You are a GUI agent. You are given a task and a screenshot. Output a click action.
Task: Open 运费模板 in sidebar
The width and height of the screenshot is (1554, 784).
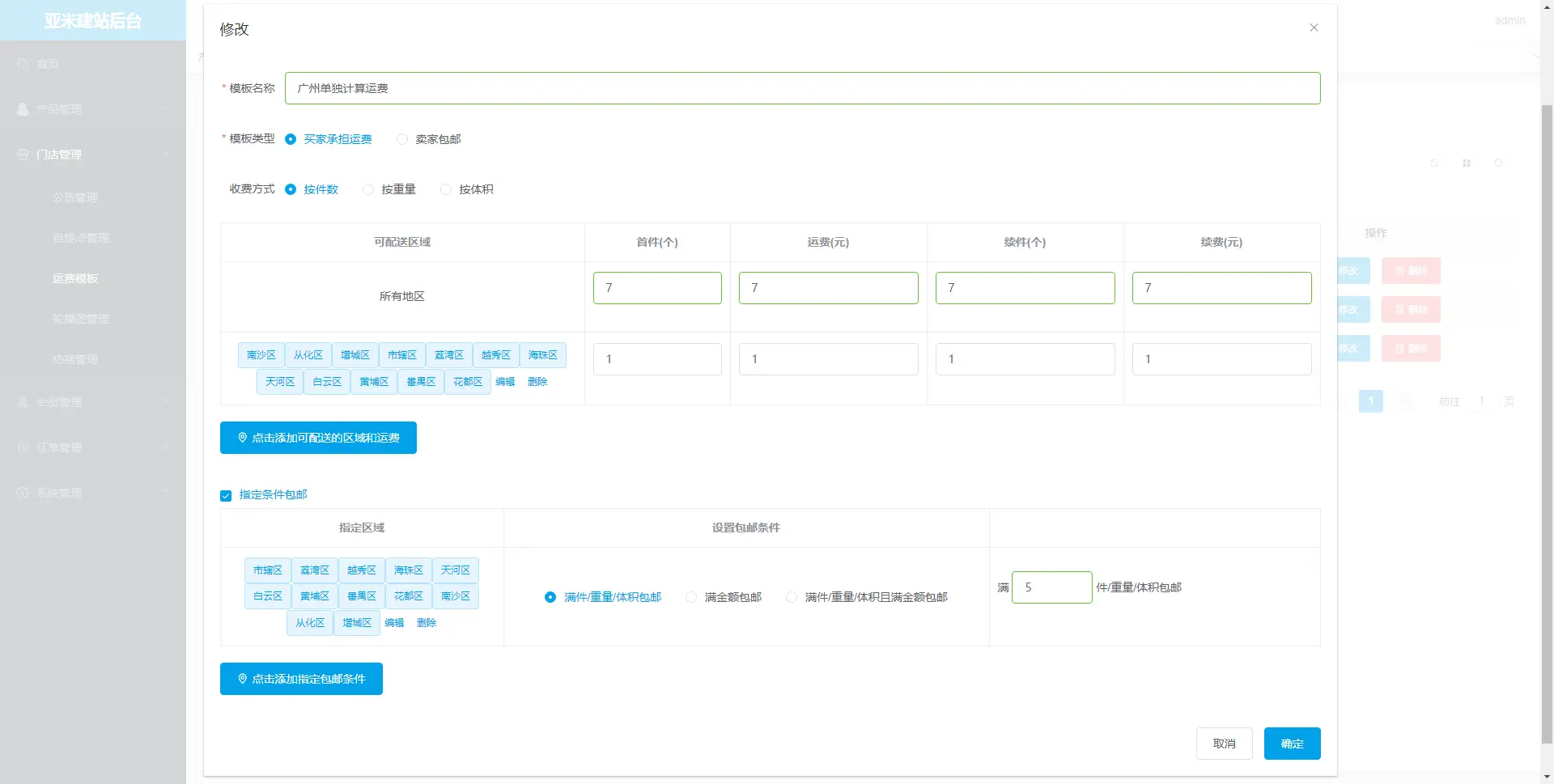75,278
